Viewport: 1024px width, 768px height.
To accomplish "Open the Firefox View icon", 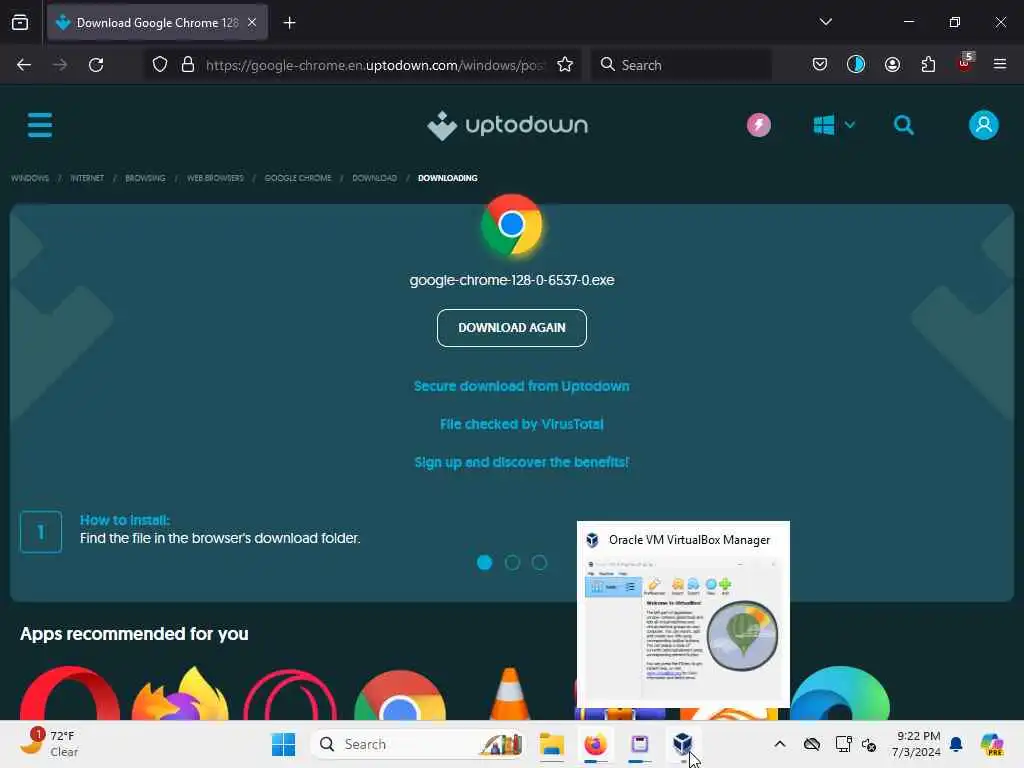I will pyautogui.click(x=20, y=22).
